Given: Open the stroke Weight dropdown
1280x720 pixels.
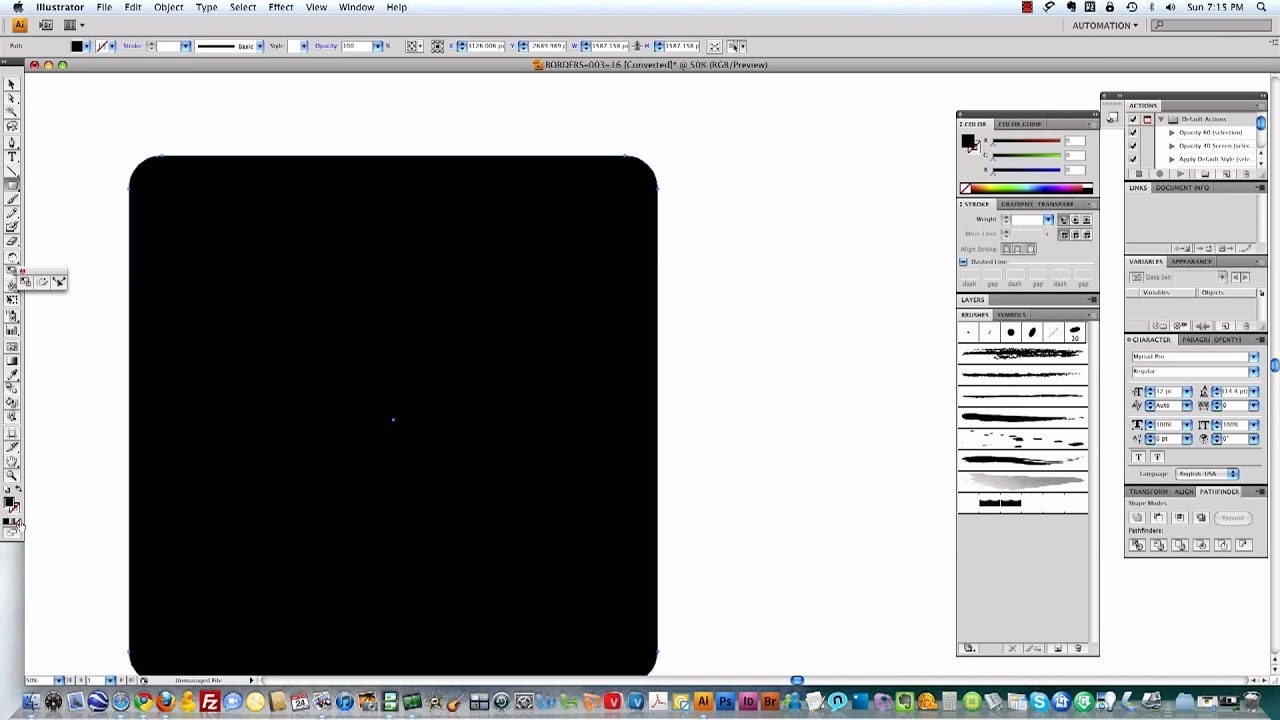Looking at the screenshot, I should 1048,220.
